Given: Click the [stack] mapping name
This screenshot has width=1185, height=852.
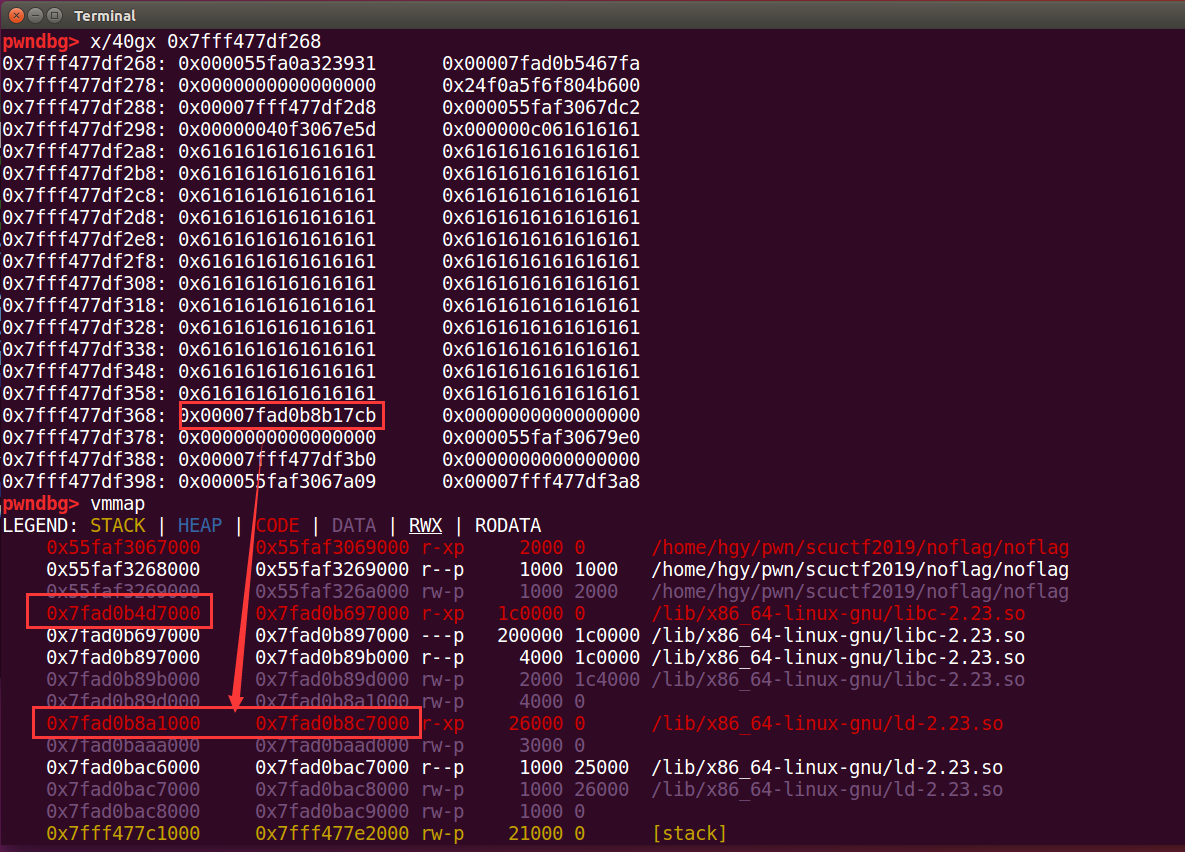Looking at the screenshot, I should (688, 833).
